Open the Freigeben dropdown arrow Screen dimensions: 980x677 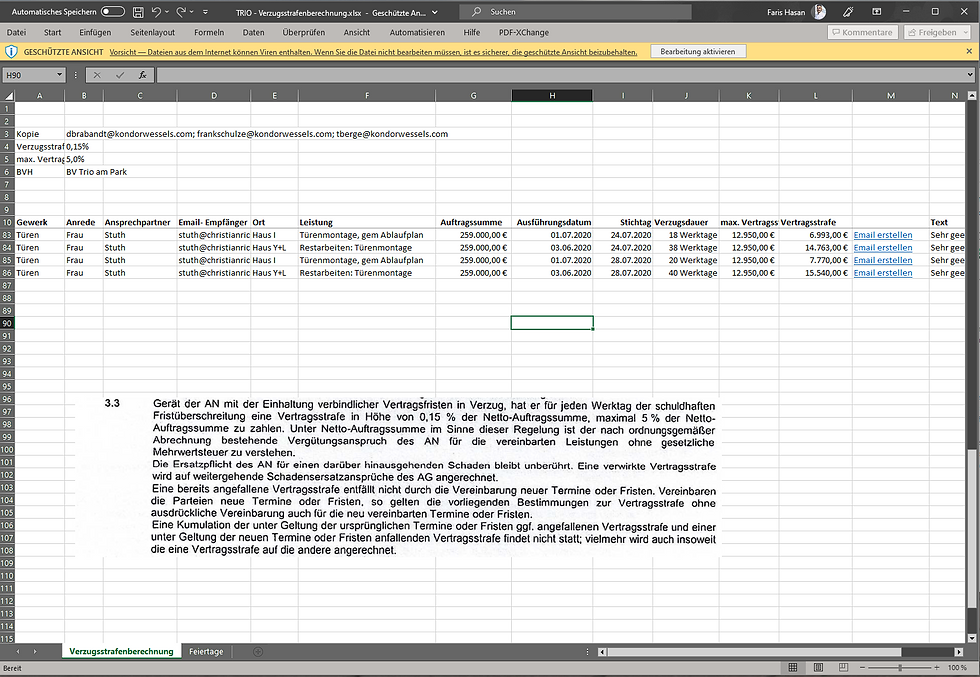[966, 33]
